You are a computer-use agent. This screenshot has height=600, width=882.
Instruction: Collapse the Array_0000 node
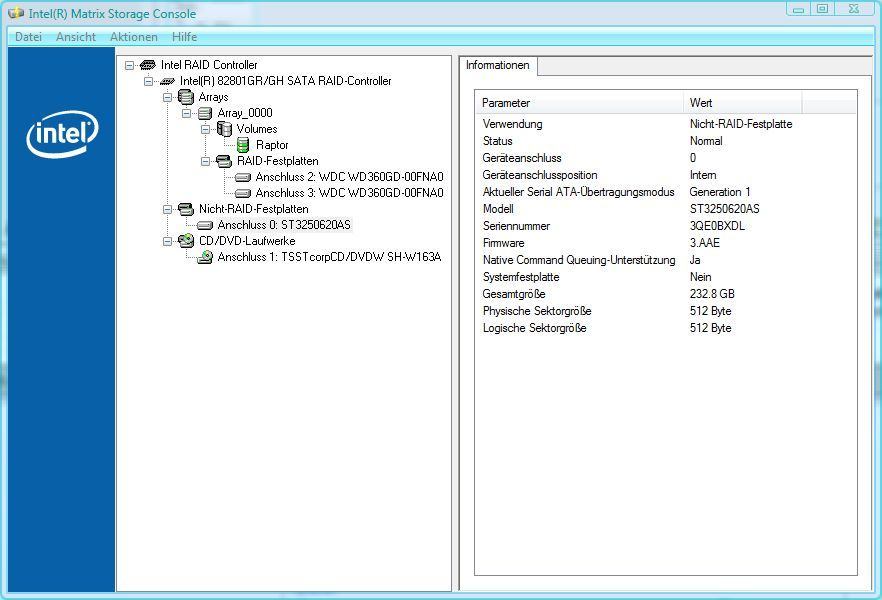click(187, 114)
